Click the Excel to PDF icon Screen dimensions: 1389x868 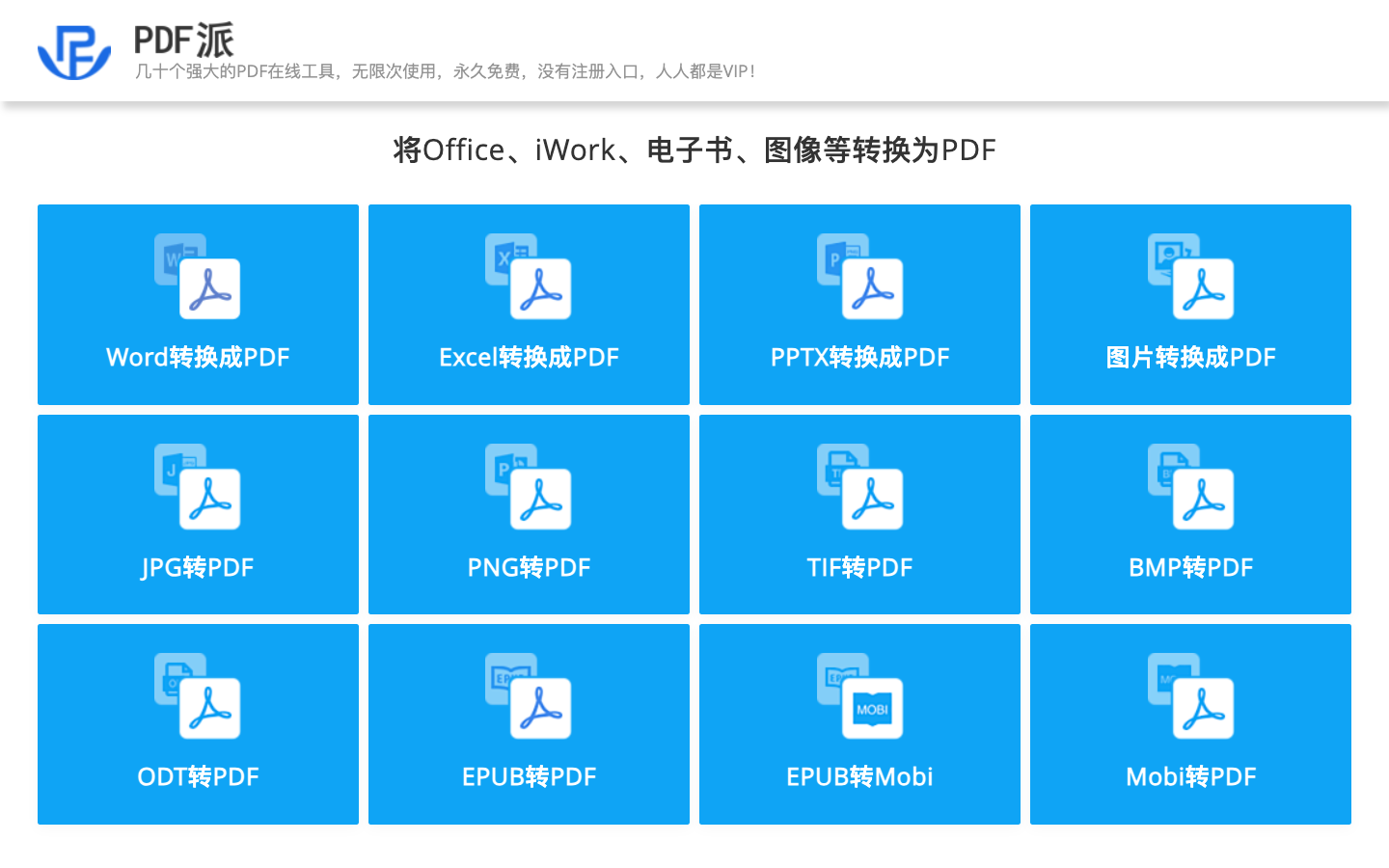coord(529,277)
